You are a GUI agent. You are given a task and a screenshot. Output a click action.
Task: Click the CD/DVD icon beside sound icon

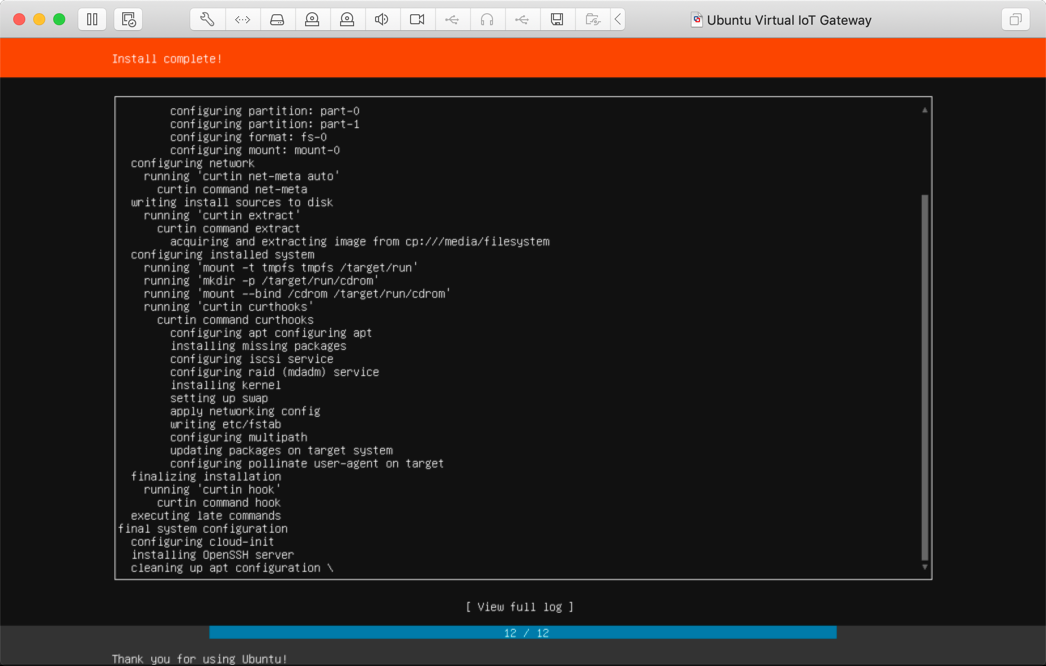click(x=347, y=19)
